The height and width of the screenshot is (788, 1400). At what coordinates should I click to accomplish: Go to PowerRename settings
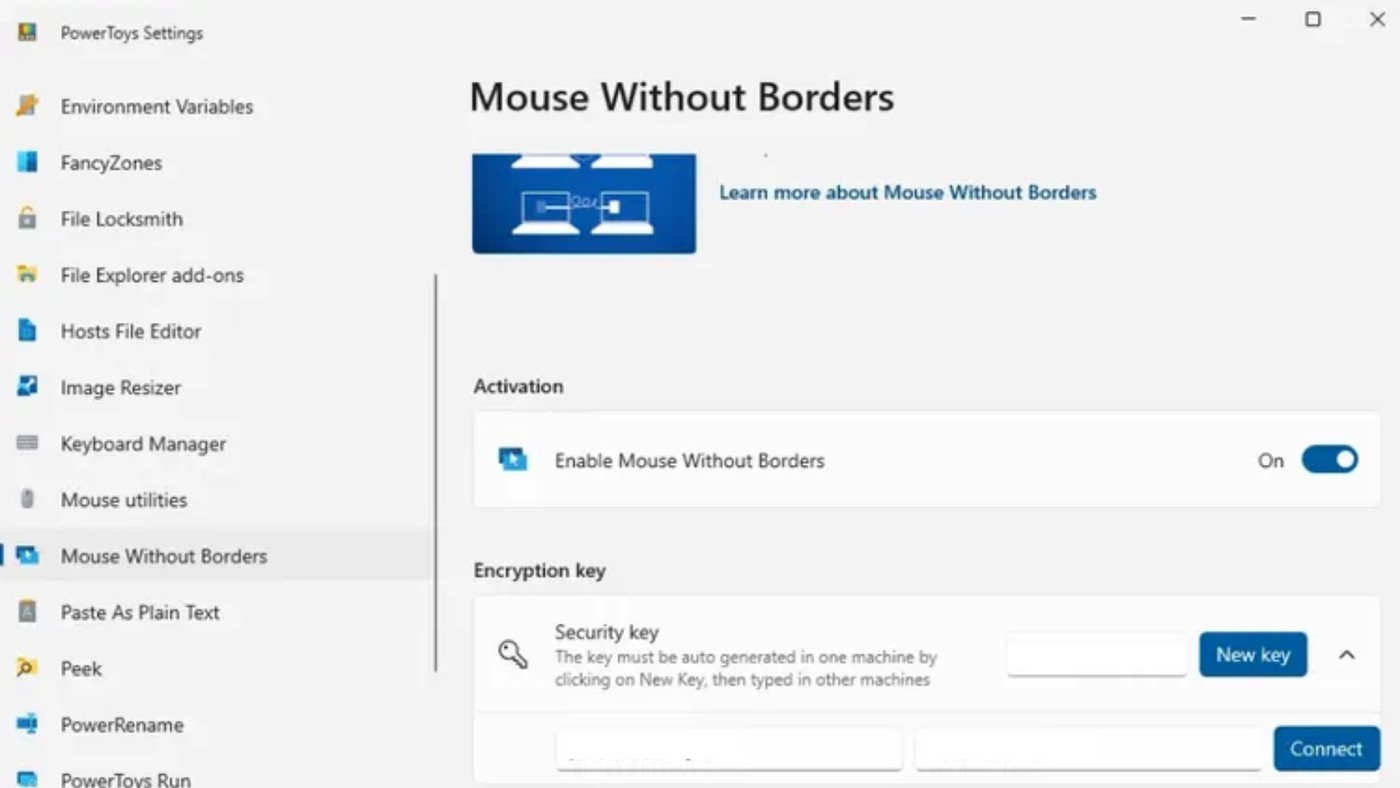[x=122, y=724]
